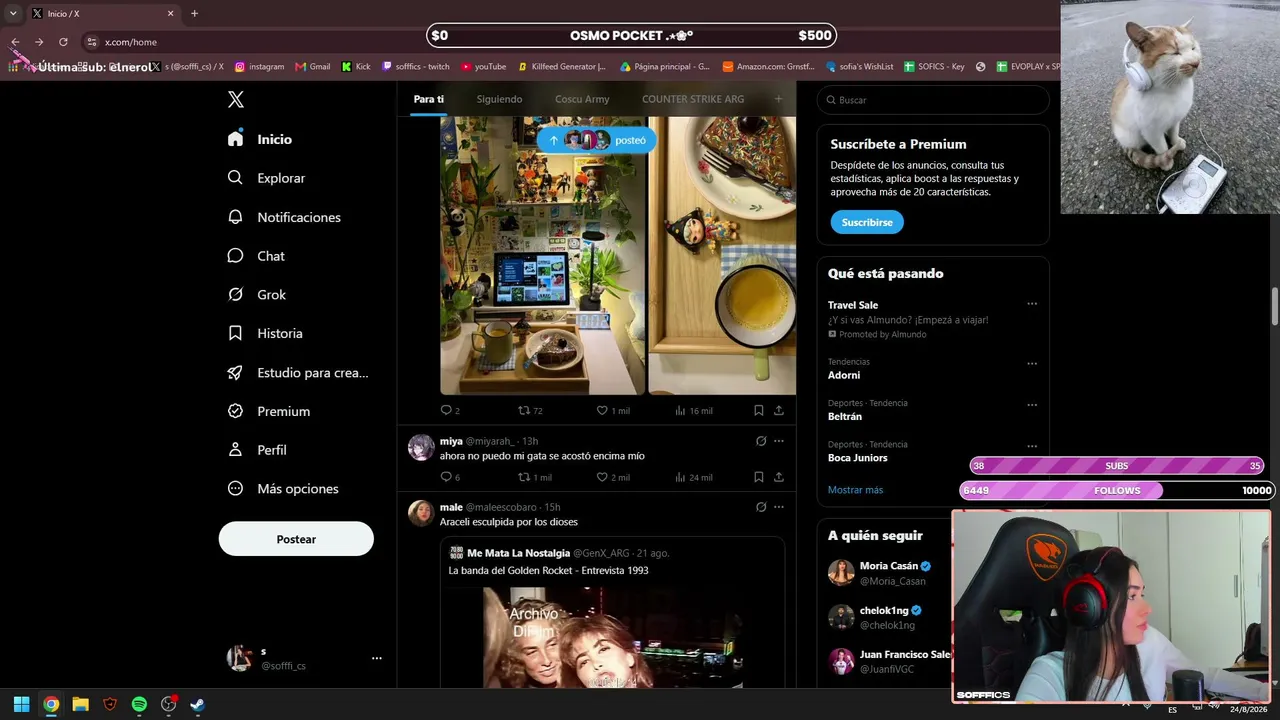Viewport: 1280px width, 720px height.
Task: Expand Más opciones in the sidebar
Action: pyautogui.click(x=283, y=489)
